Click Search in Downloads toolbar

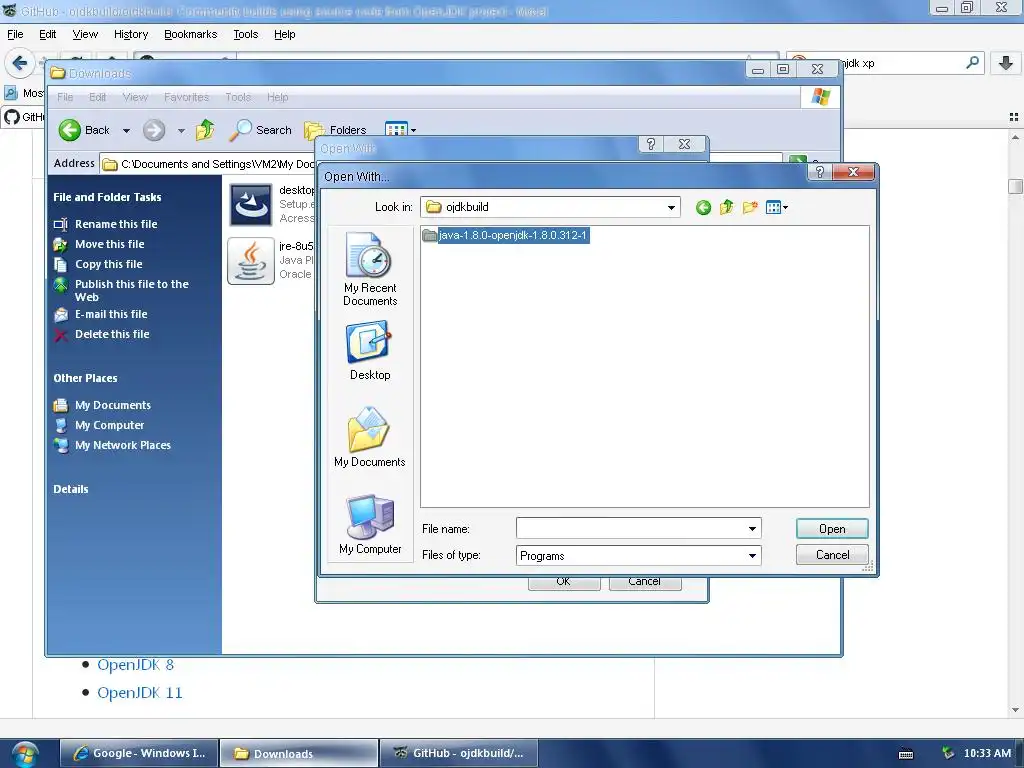tap(261, 130)
